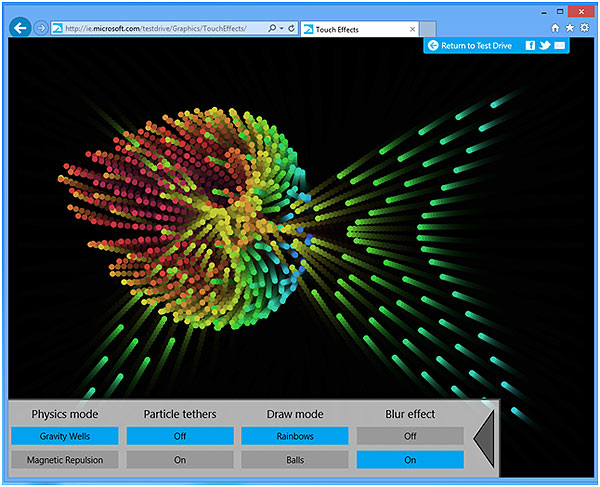The image size is (600, 487).
Task: Turn Blur effect Off
Action: coord(410,436)
